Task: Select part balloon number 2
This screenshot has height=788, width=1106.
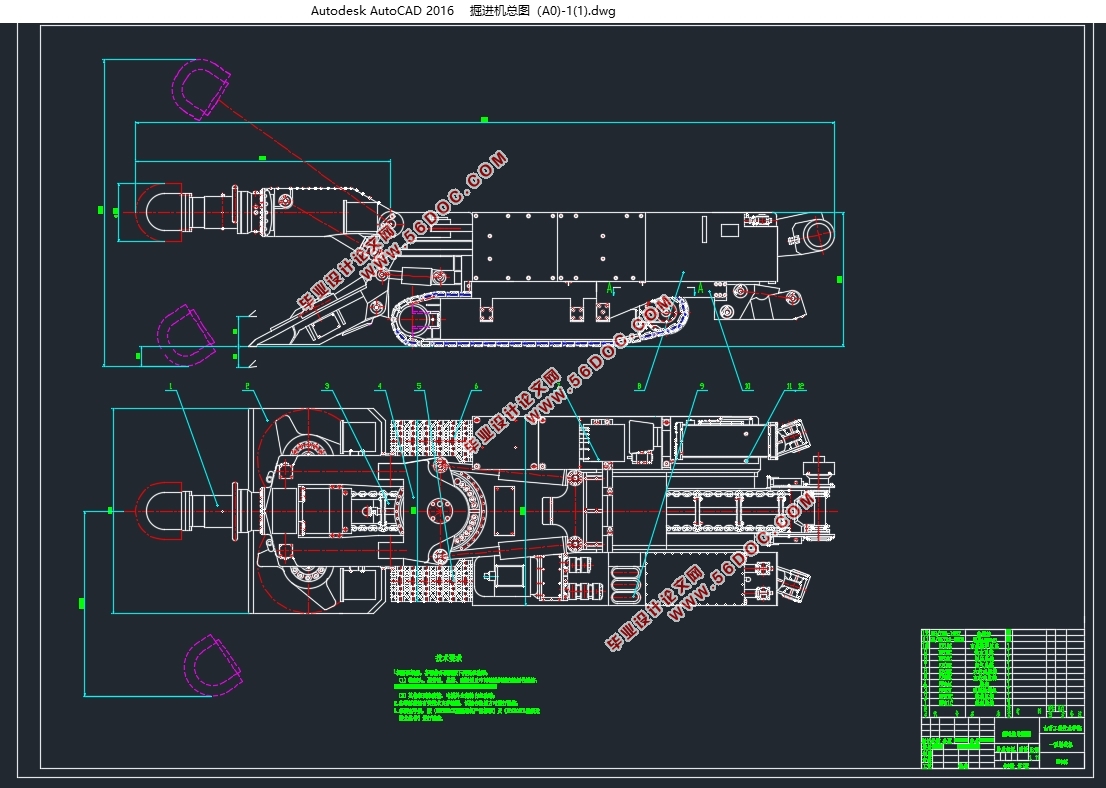Action: (x=247, y=386)
